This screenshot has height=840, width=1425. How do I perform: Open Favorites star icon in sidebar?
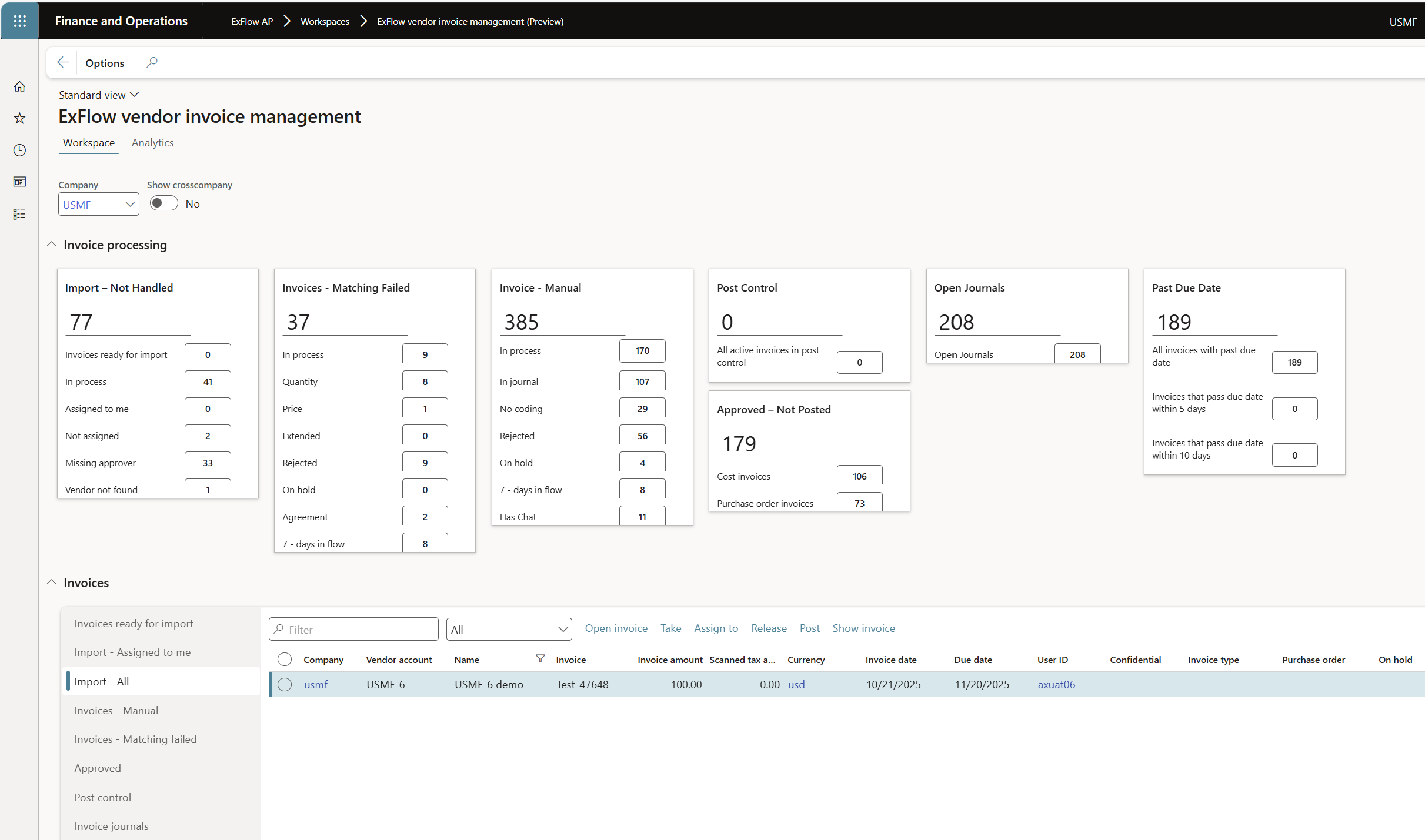click(x=19, y=118)
